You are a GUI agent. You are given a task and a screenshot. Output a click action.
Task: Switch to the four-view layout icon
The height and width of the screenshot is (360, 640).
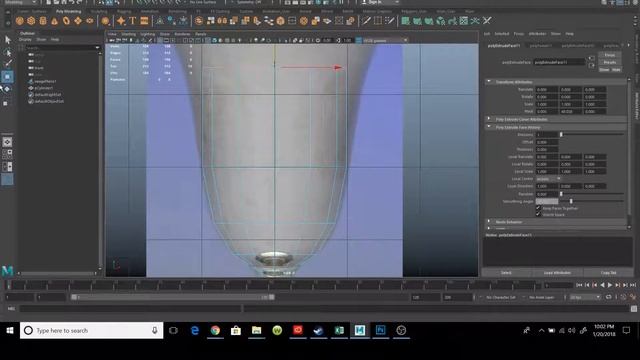click(7, 154)
